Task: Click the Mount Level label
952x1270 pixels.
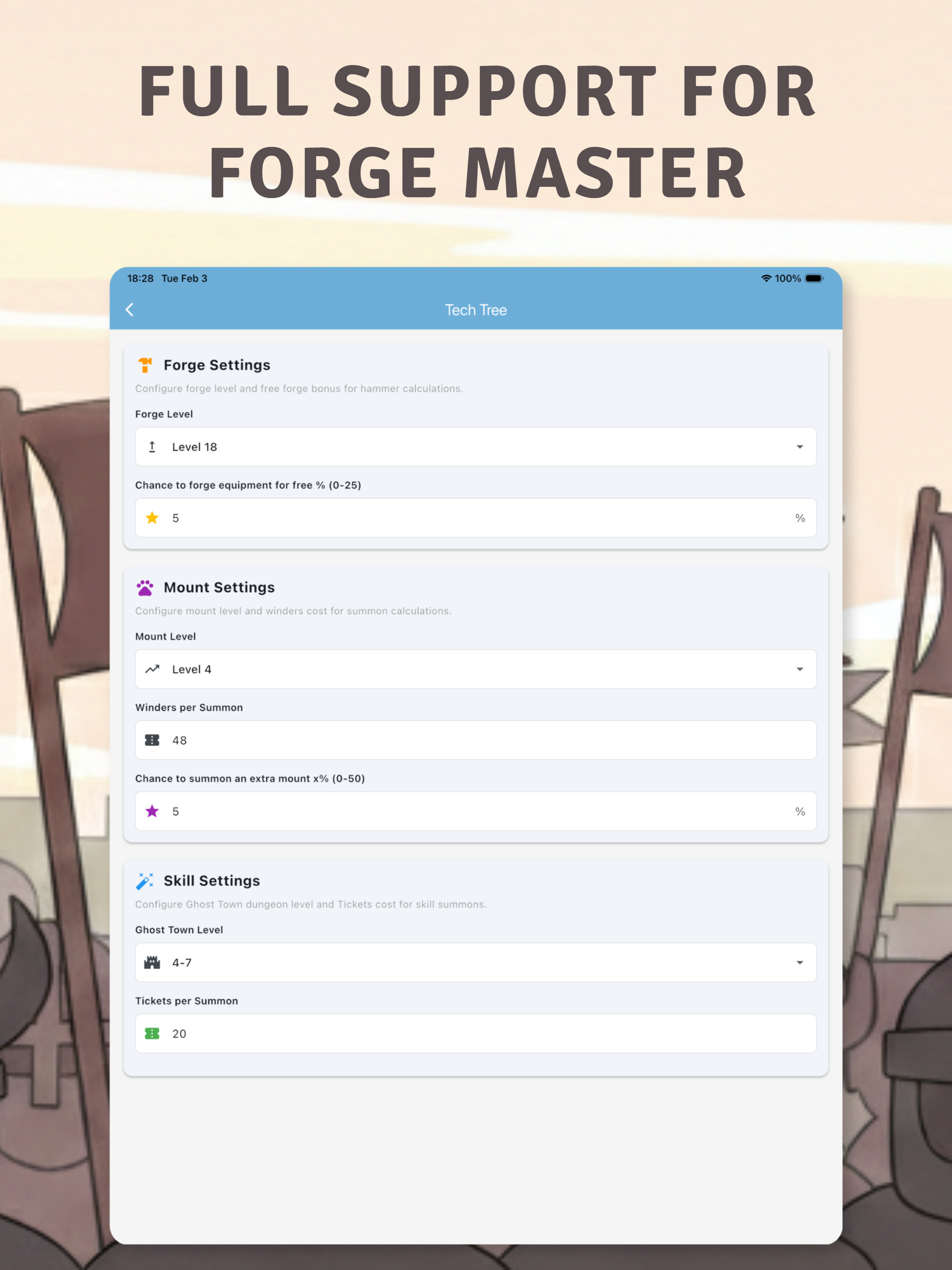Action: (x=165, y=636)
